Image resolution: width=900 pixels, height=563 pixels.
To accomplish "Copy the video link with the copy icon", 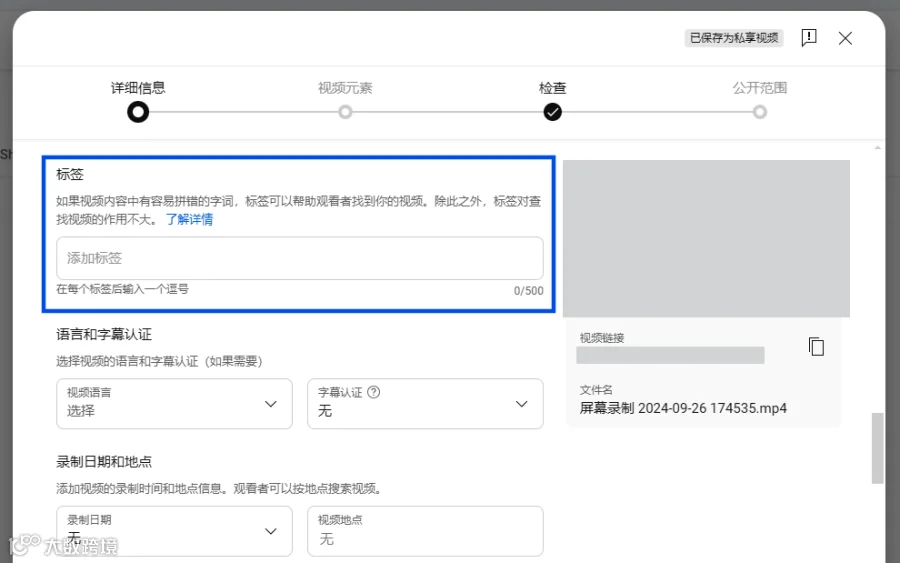I will pyautogui.click(x=816, y=347).
